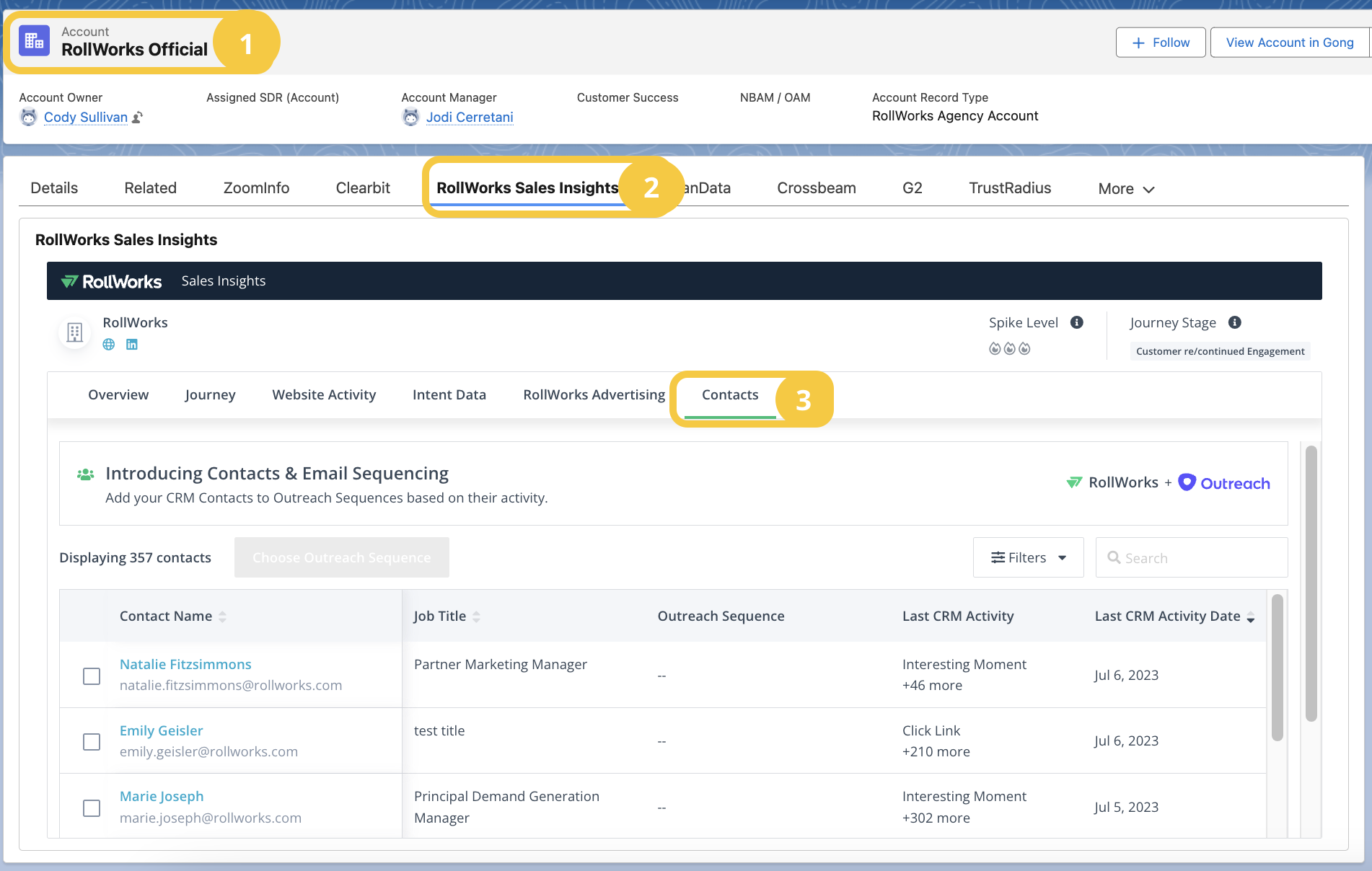
Task: Sort by Last CRM Activity Date arrow
Action: [x=1250, y=617]
